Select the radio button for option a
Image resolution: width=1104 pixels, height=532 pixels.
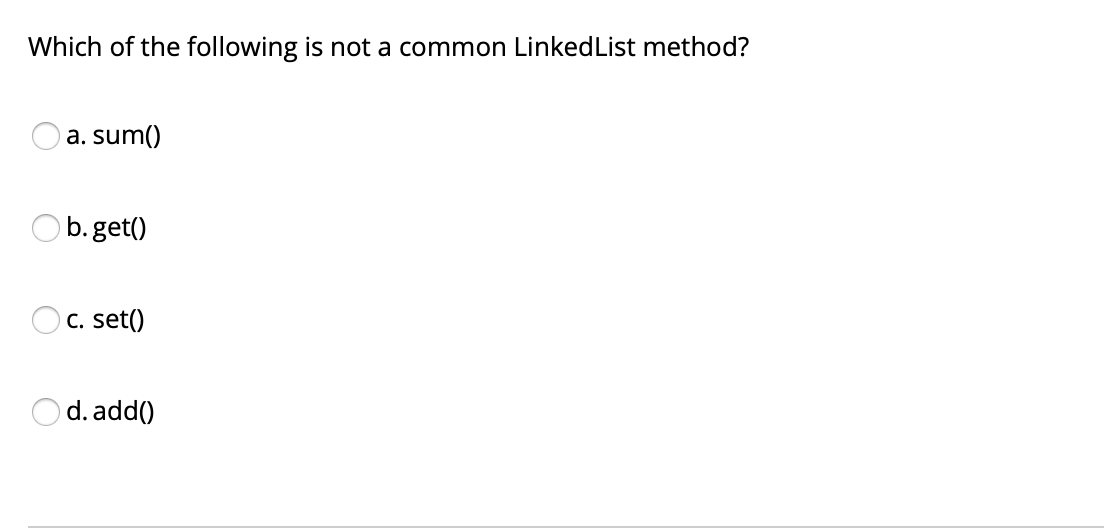(45, 136)
